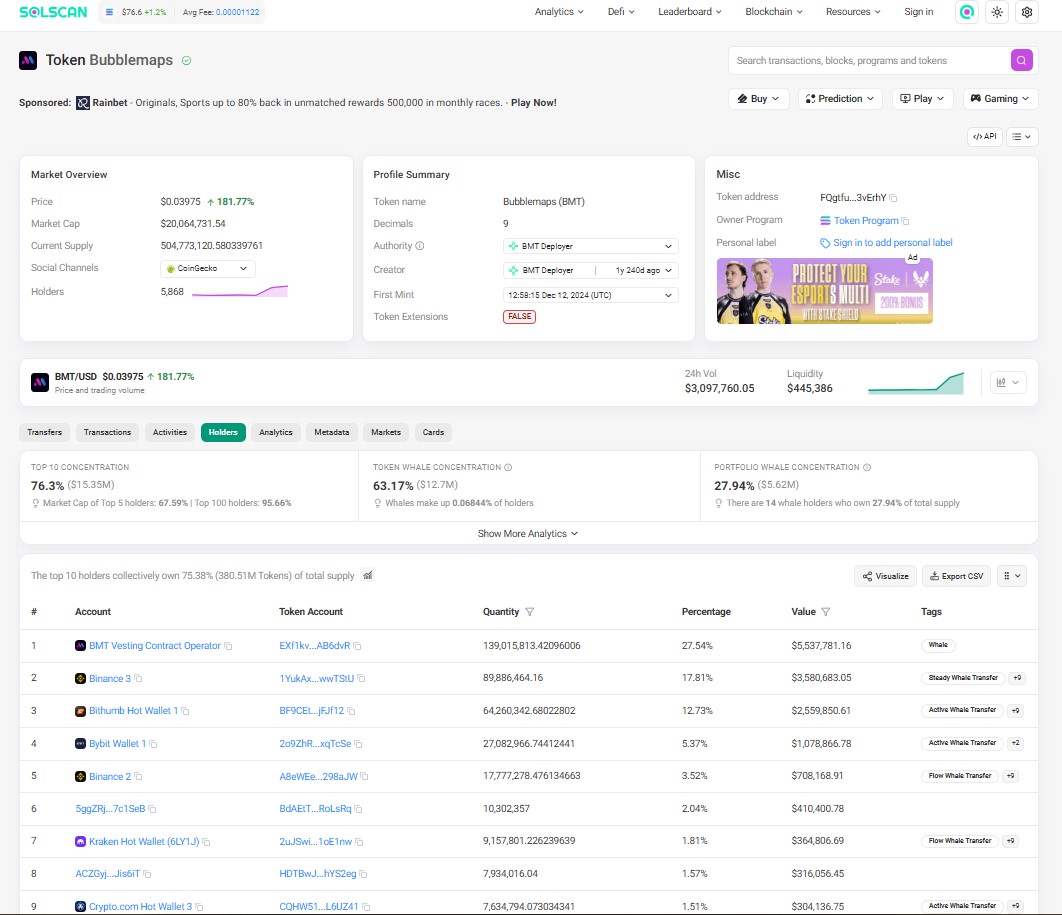Click the price trend mini chart near Liquidity

pos(916,383)
